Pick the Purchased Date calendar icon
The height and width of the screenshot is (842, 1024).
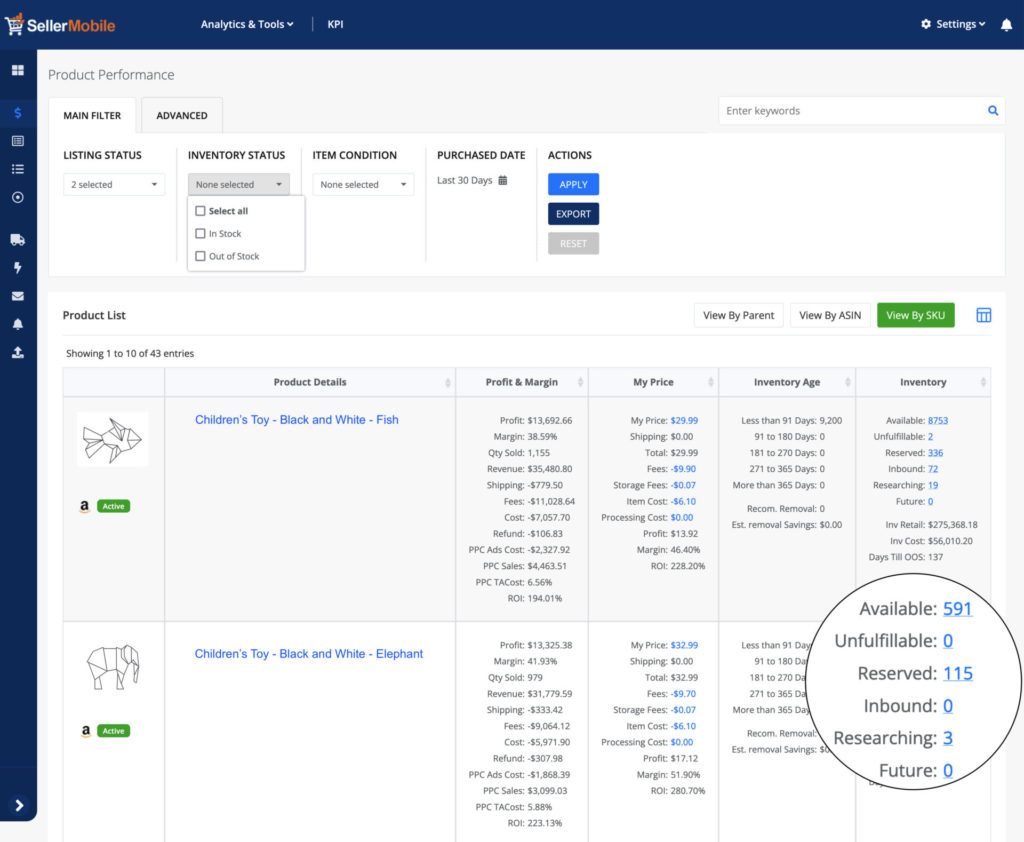pyautogui.click(x=503, y=181)
